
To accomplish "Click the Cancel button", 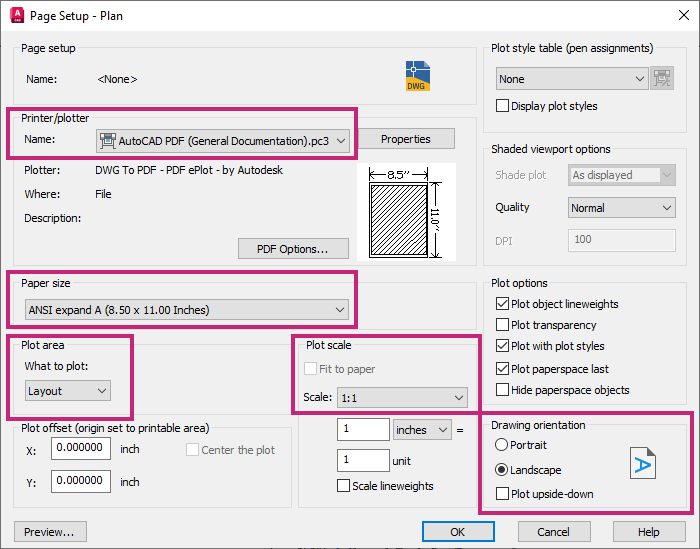I will pos(554,532).
